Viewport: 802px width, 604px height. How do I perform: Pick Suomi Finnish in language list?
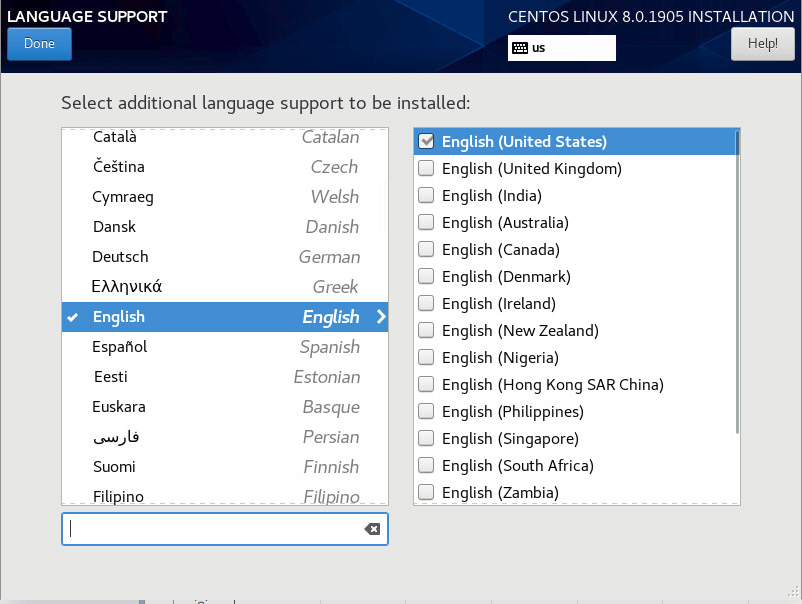coord(224,467)
